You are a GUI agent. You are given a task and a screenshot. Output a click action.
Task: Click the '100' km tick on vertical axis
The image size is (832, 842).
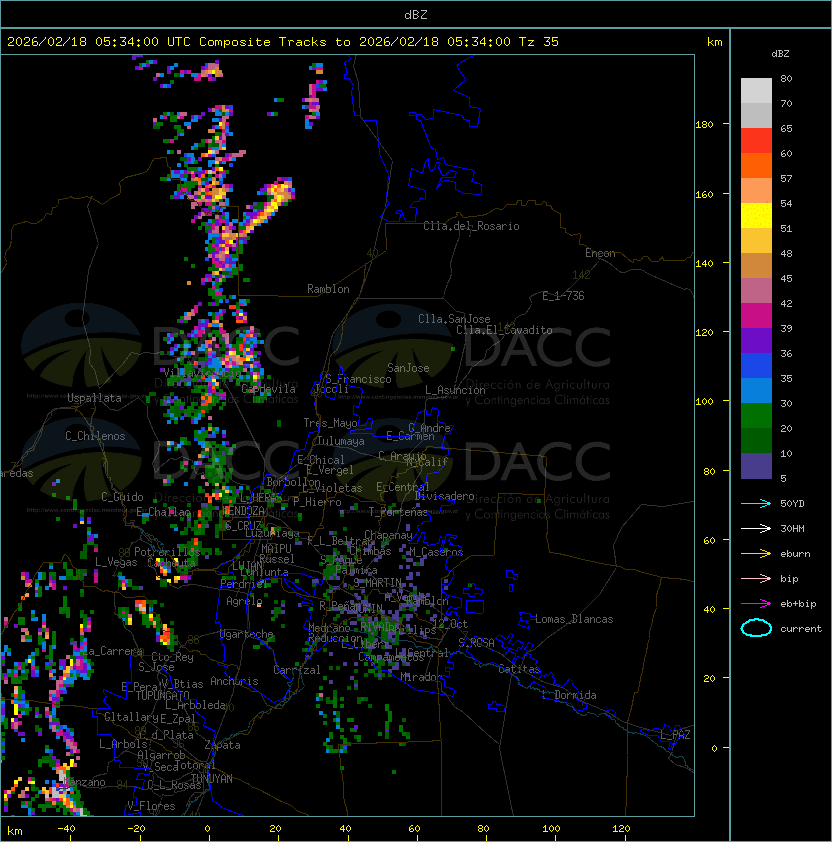[x=704, y=401]
